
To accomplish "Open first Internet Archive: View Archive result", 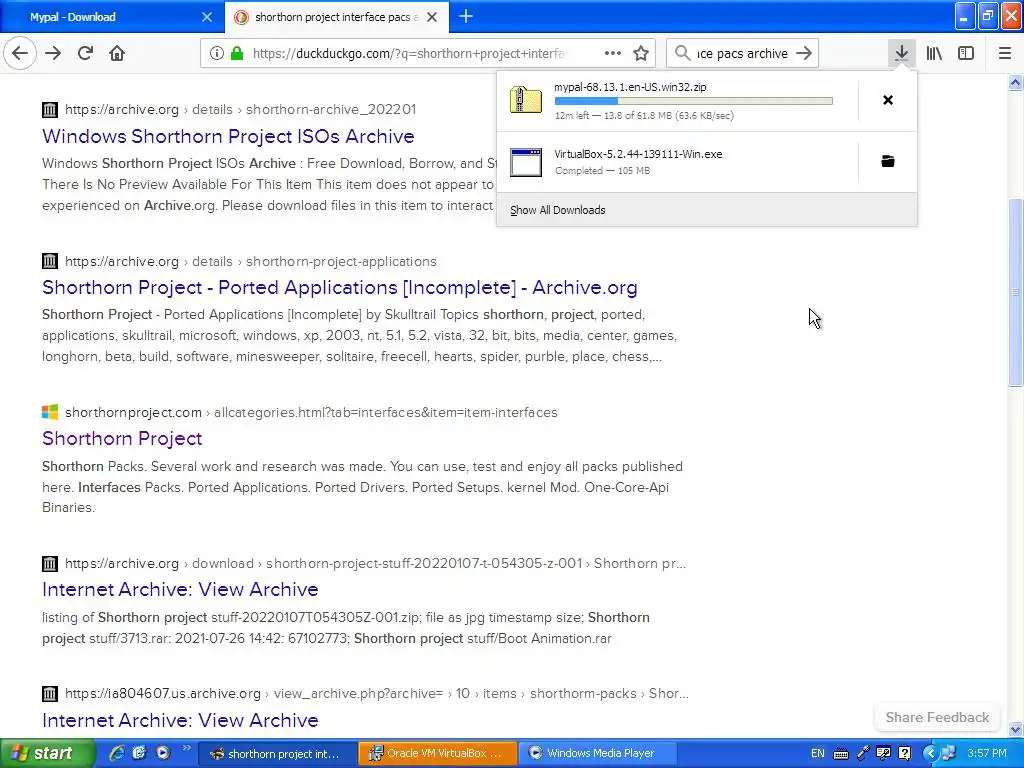I will point(180,589).
